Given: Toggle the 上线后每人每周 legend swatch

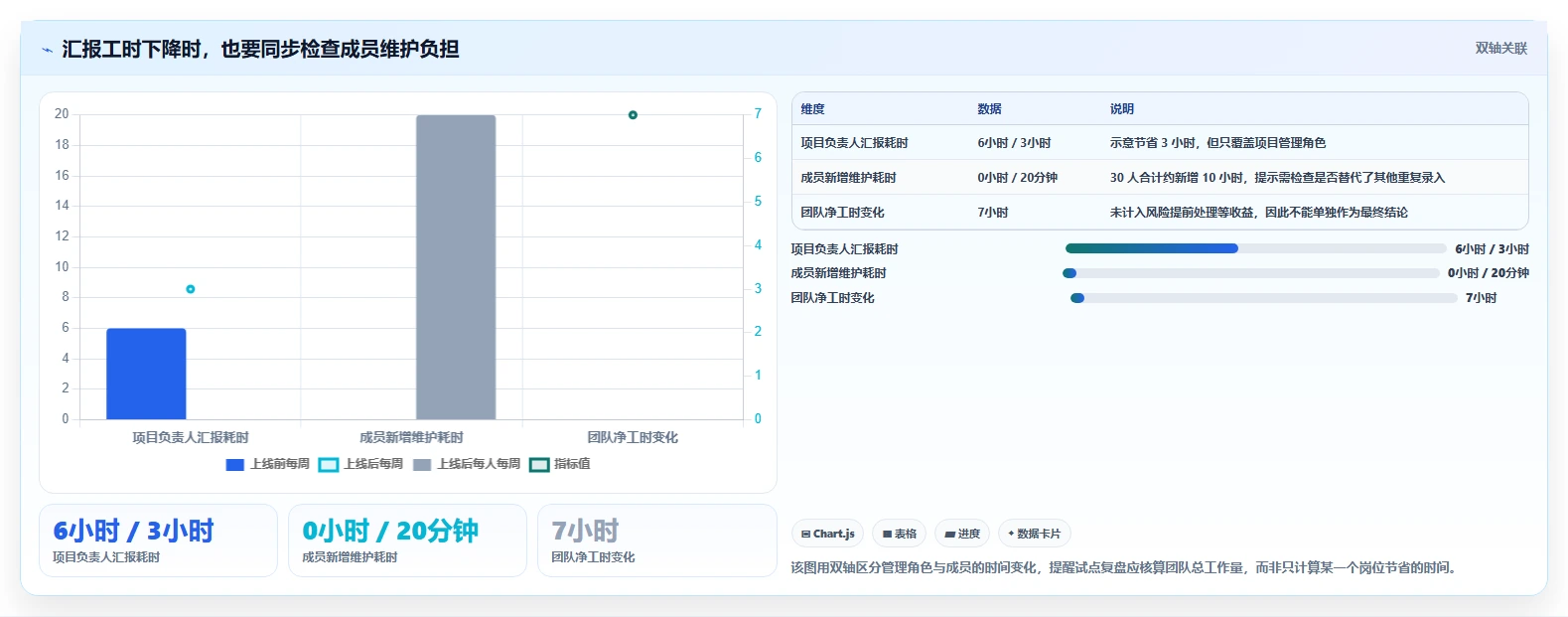Looking at the screenshot, I should coord(422,464).
